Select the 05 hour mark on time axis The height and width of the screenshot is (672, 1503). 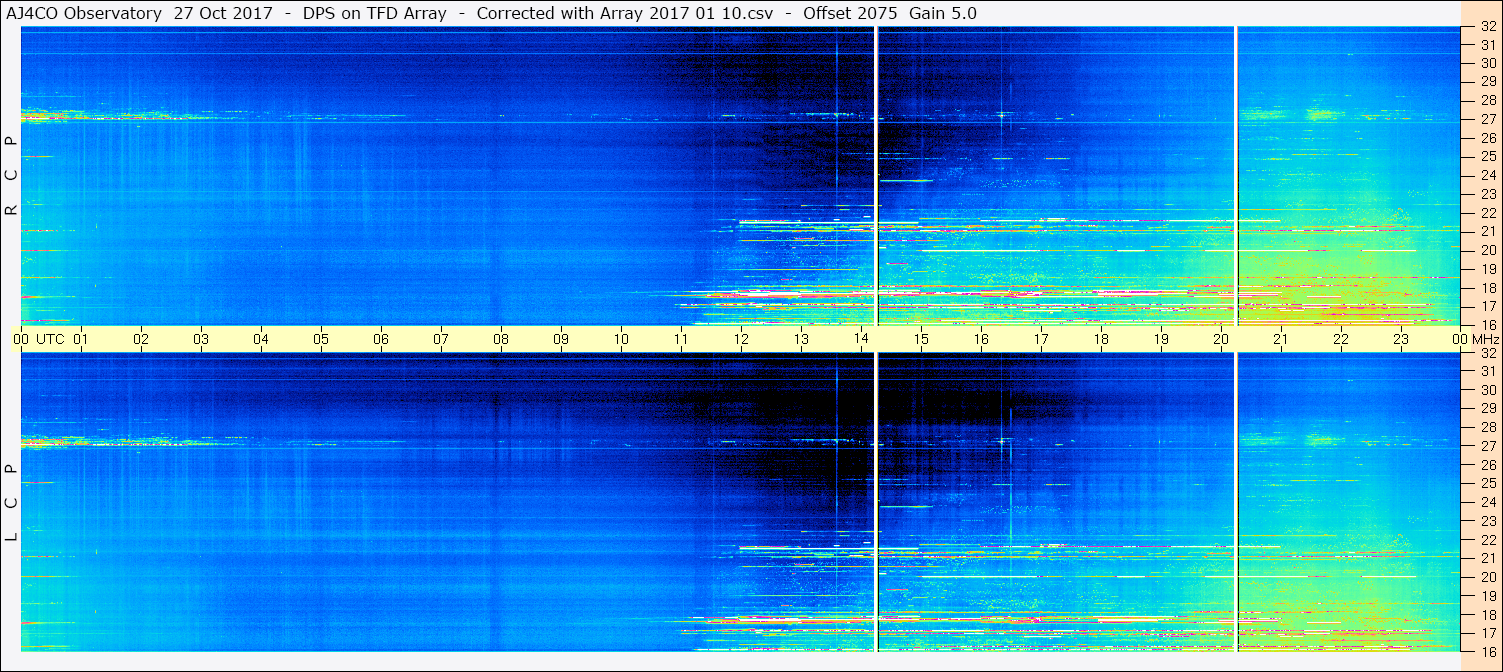click(x=321, y=339)
